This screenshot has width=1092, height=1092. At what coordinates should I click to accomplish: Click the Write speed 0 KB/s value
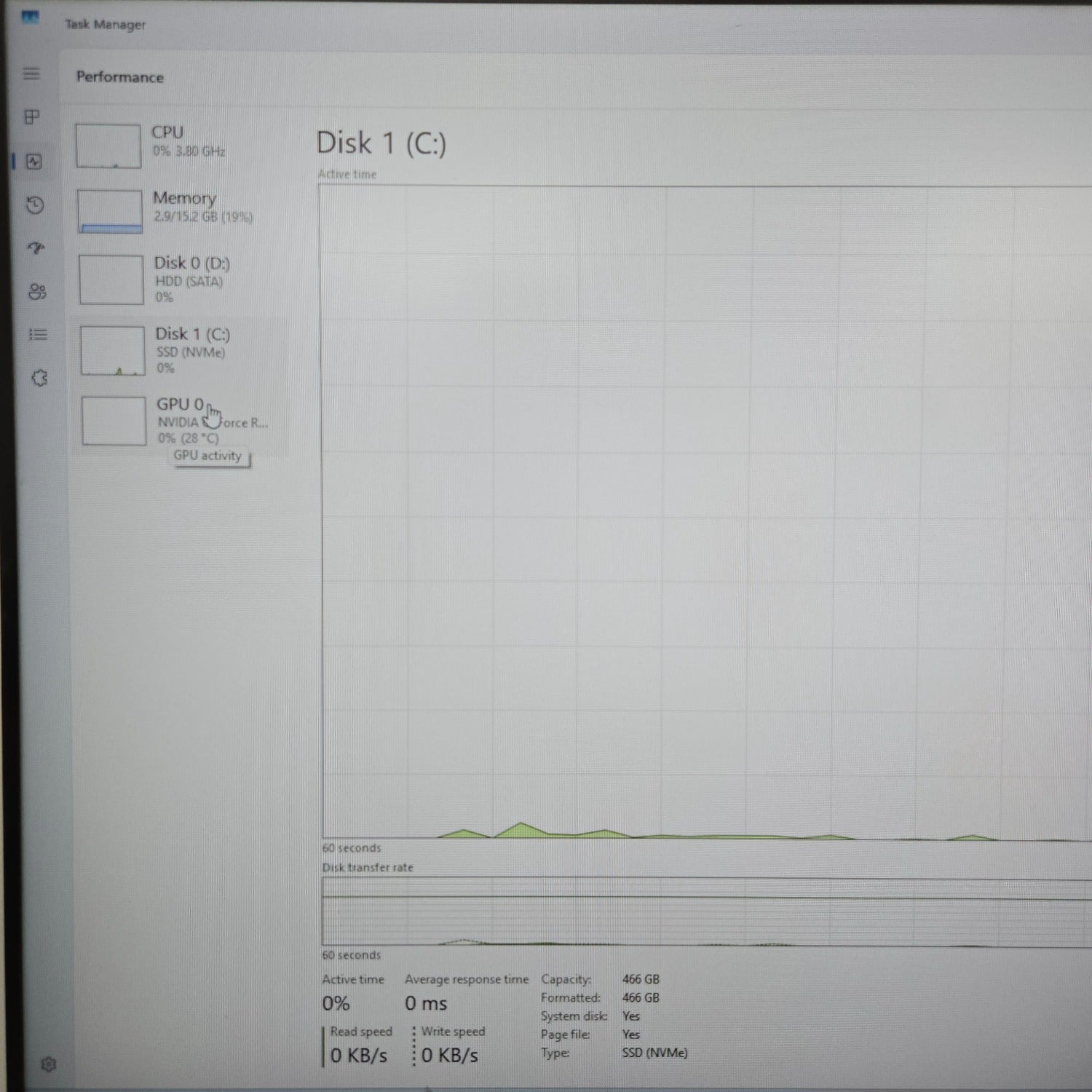pos(450,1055)
